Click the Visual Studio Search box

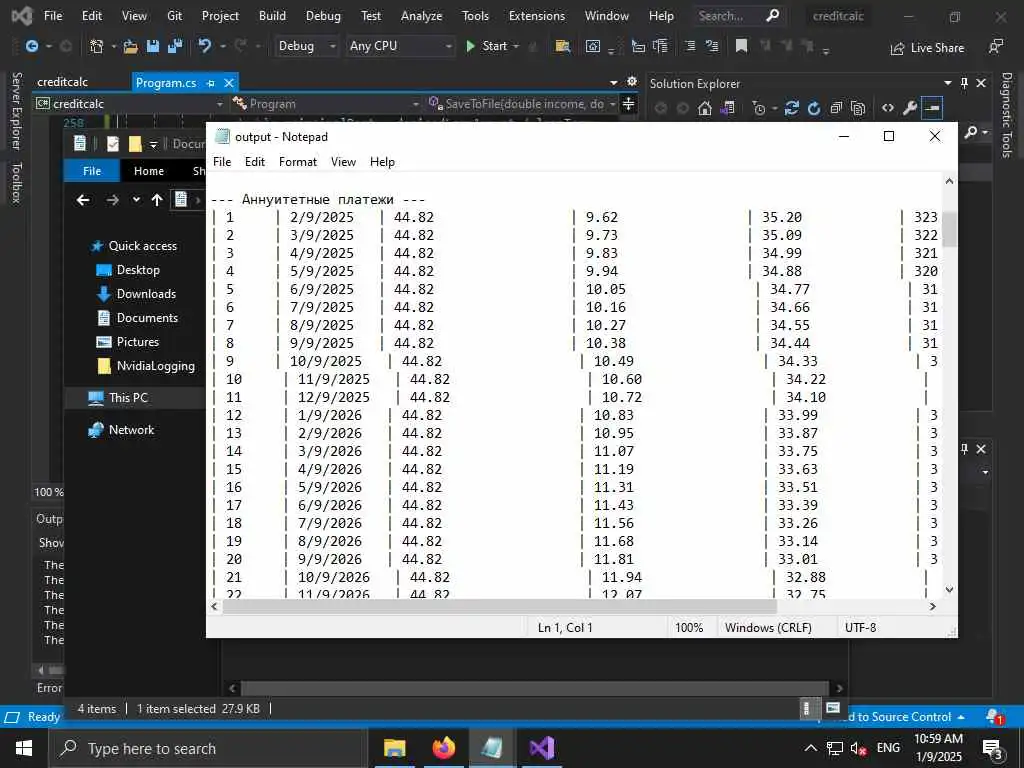[x=739, y=16]
